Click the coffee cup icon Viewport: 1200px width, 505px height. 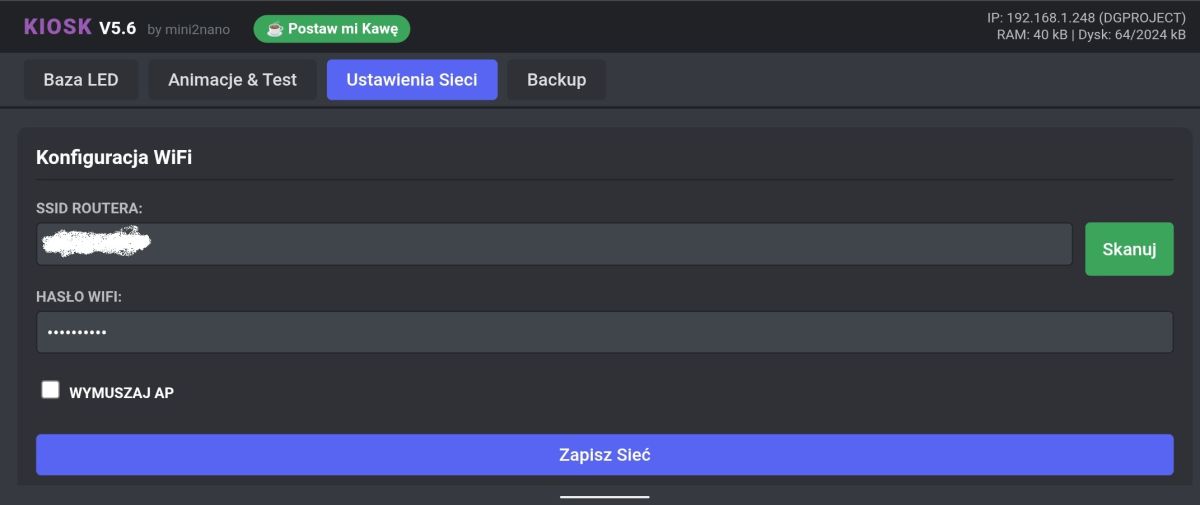pos(275,29)
